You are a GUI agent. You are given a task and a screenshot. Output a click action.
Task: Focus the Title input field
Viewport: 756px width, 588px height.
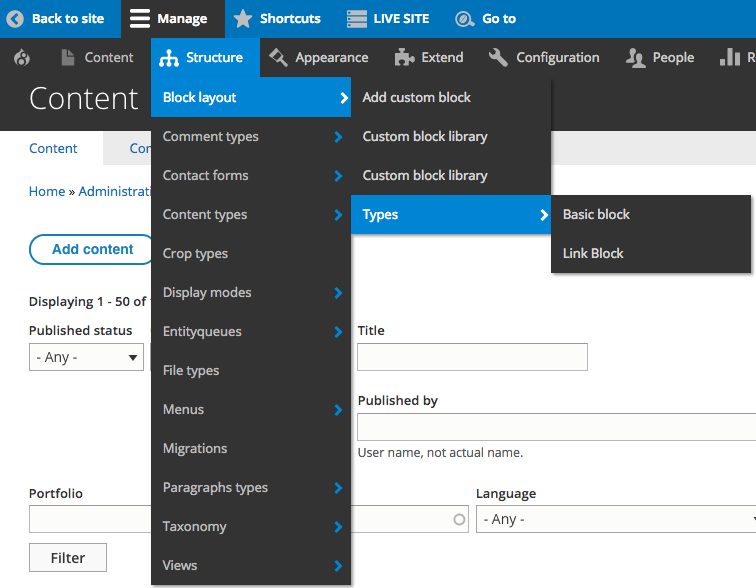coord(472,357)
